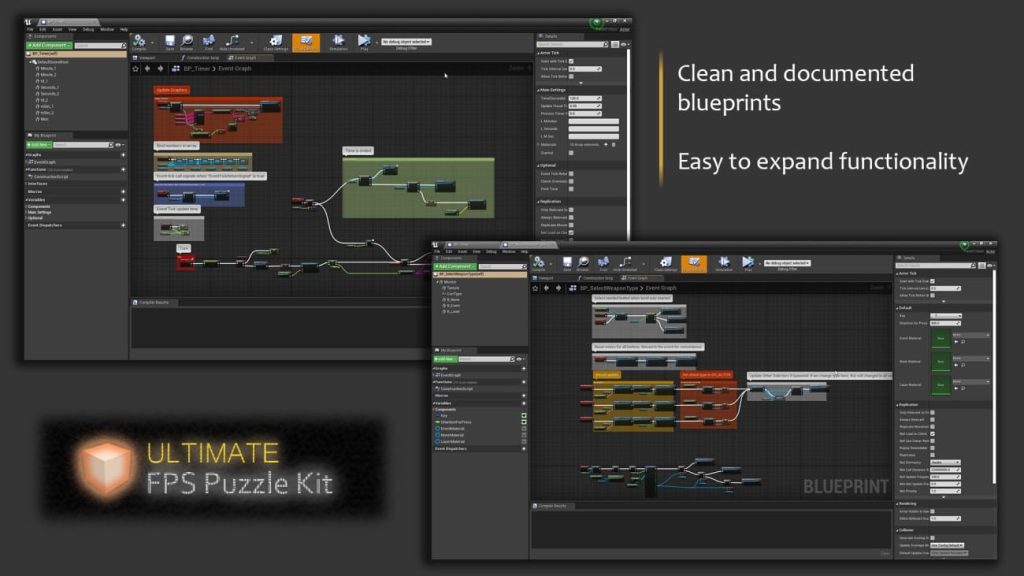This screenshot has height=576, width=1024.
Task: Collapse the Main Settings section in BP_Timer details
Action: pyautogui.click(x=538, y=91)
